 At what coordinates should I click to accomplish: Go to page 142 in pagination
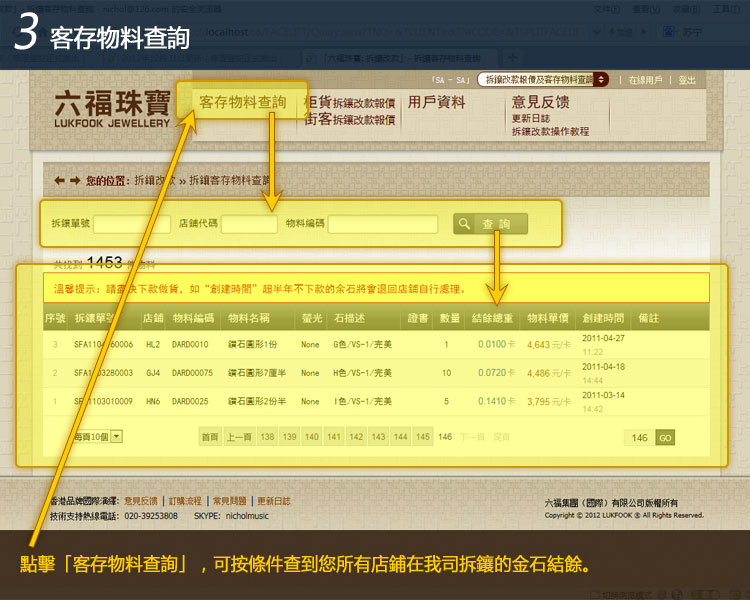356,436
